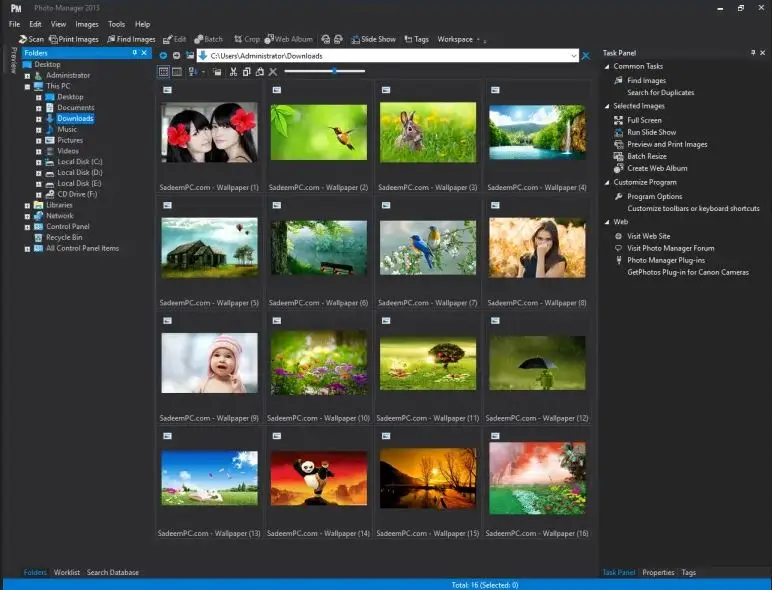Pin the Folders panel with pushpin
Screen dimensions: 772x590
(135, 53)
